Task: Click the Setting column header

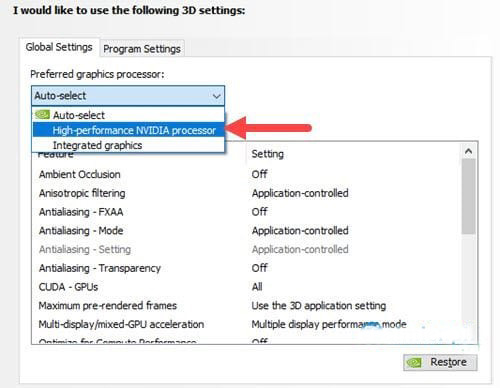Action: point(268,154)
